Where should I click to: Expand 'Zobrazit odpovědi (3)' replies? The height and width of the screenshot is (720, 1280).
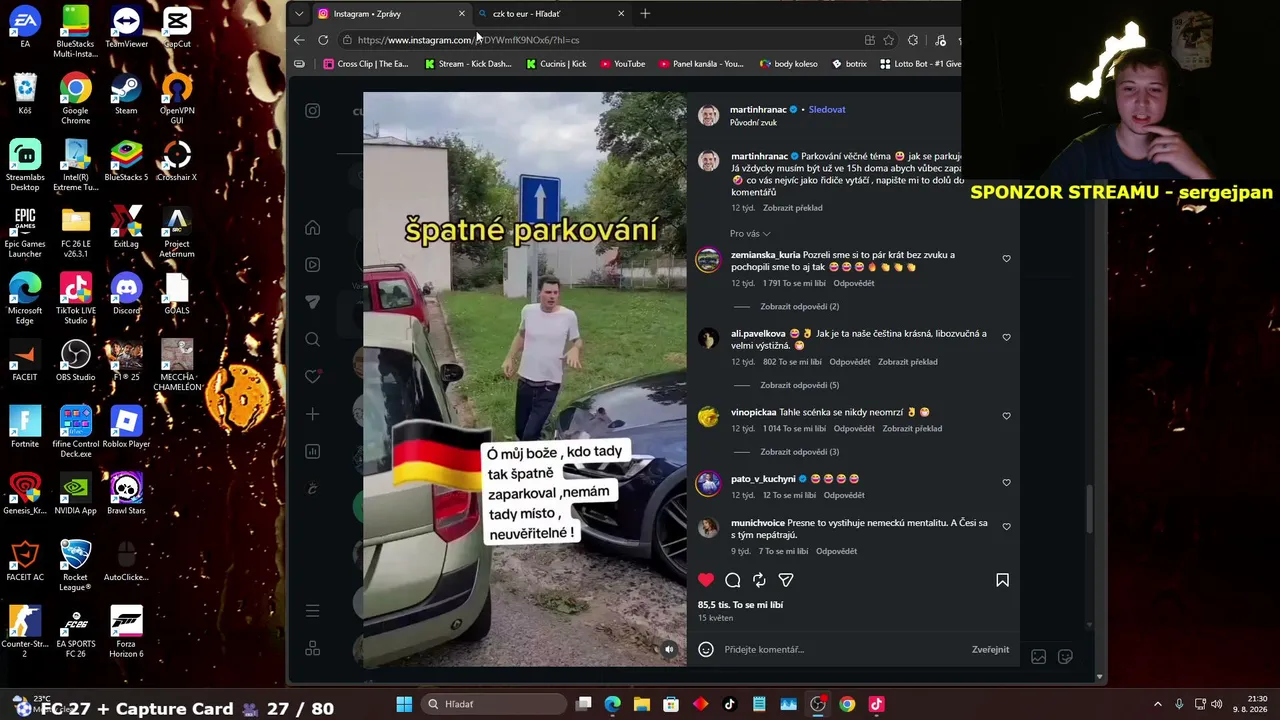tap(799, 452)
